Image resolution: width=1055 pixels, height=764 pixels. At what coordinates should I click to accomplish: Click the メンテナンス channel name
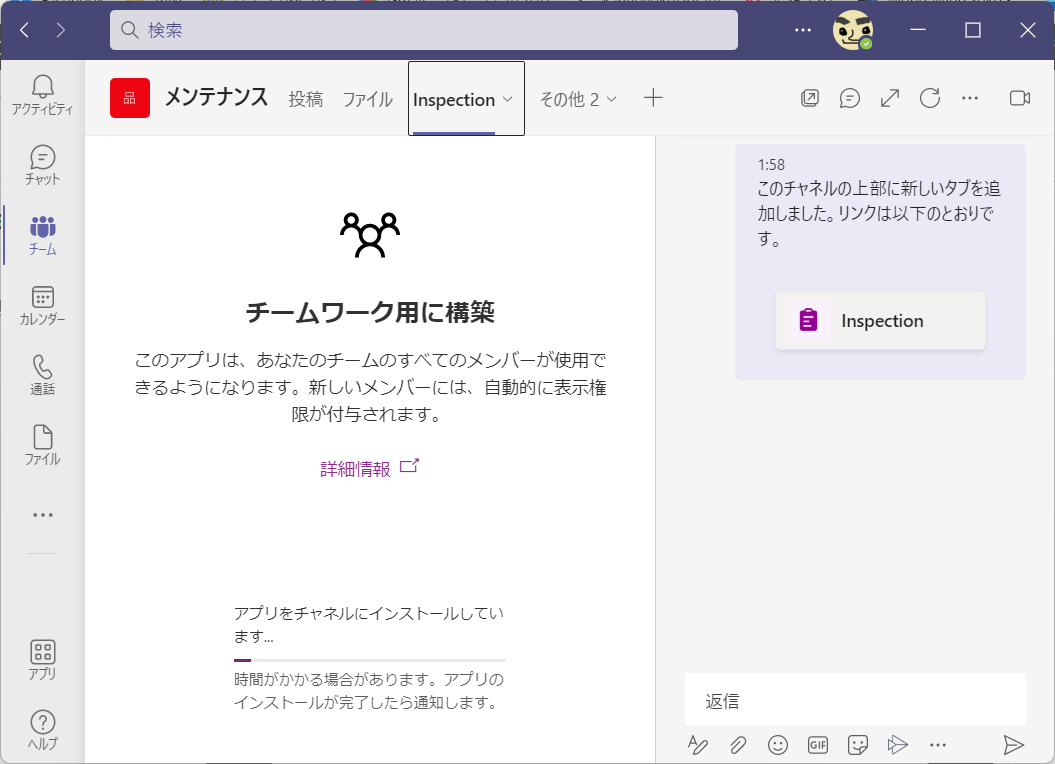[x=217, y=98]
